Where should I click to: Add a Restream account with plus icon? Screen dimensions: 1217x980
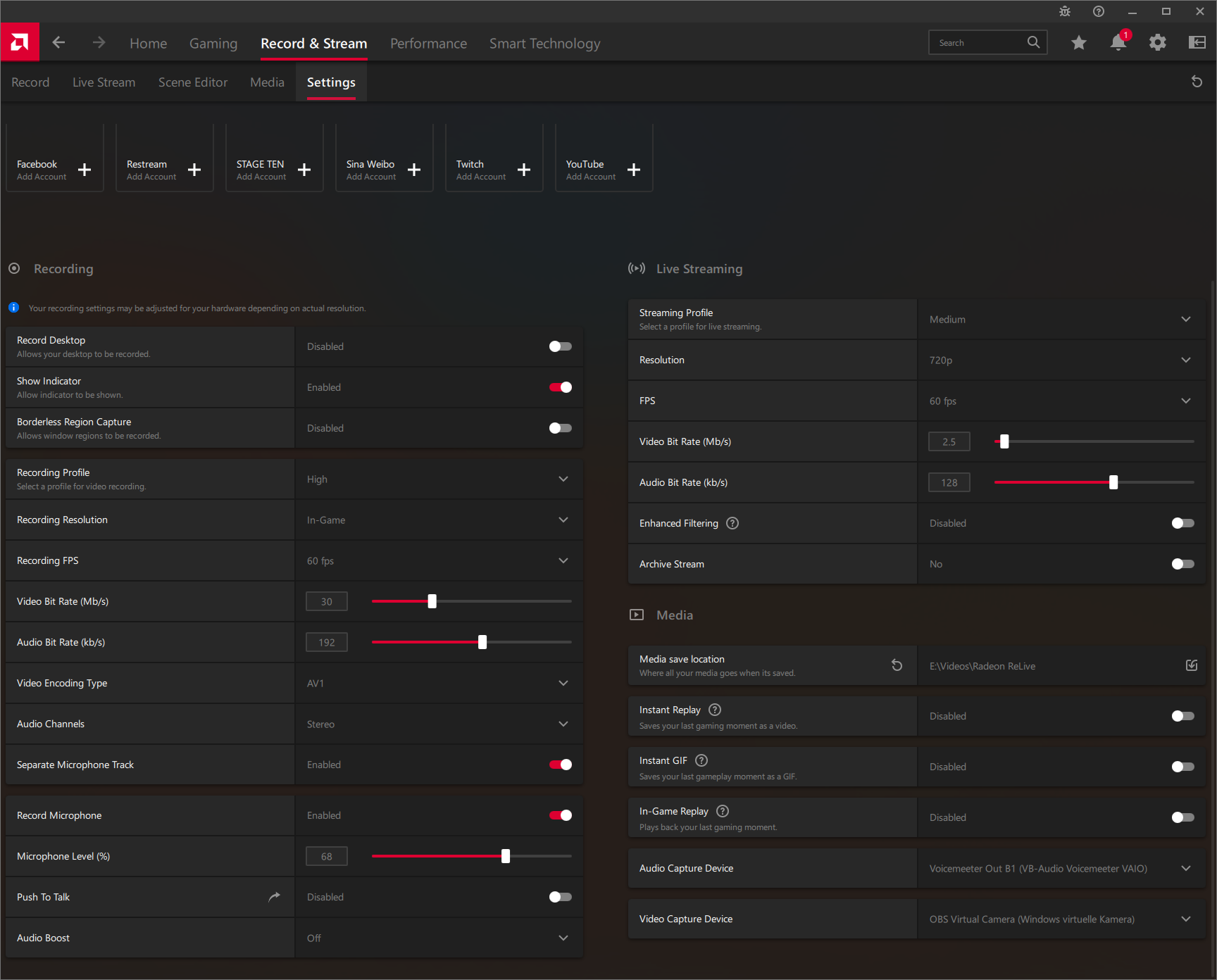click(194, 170)
